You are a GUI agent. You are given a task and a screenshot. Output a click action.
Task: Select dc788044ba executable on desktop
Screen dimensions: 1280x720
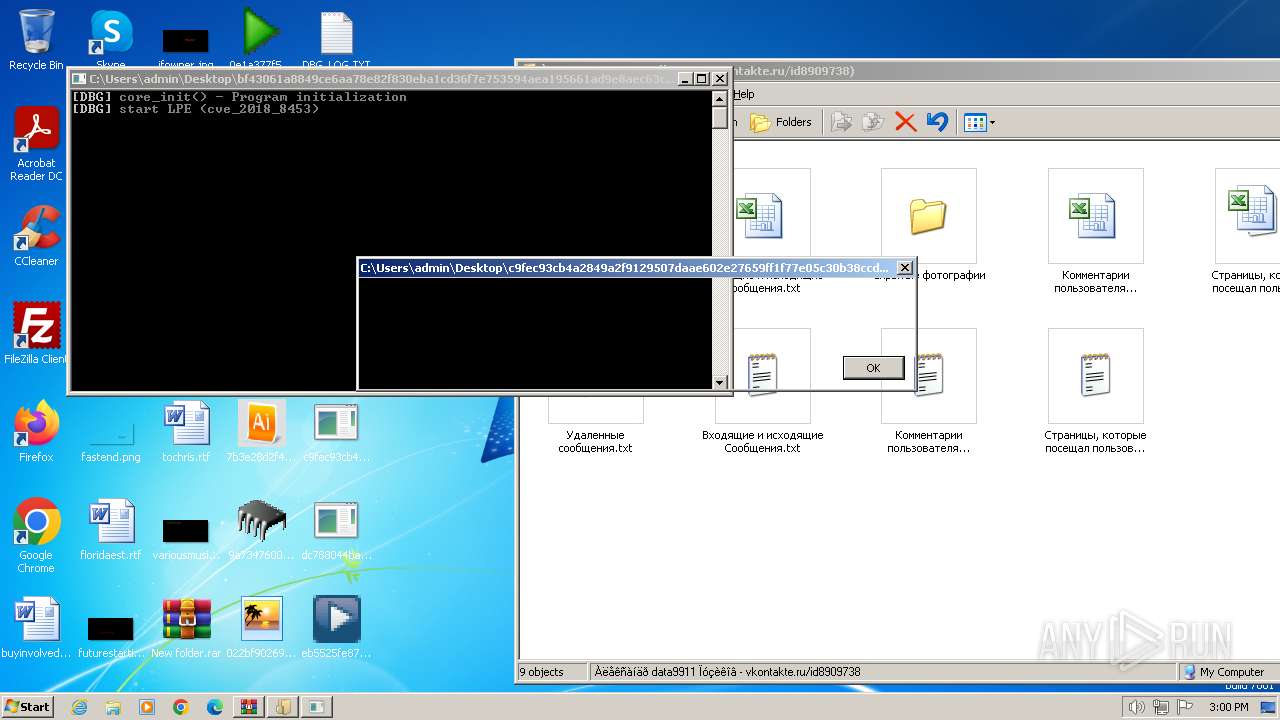point(336,530)
